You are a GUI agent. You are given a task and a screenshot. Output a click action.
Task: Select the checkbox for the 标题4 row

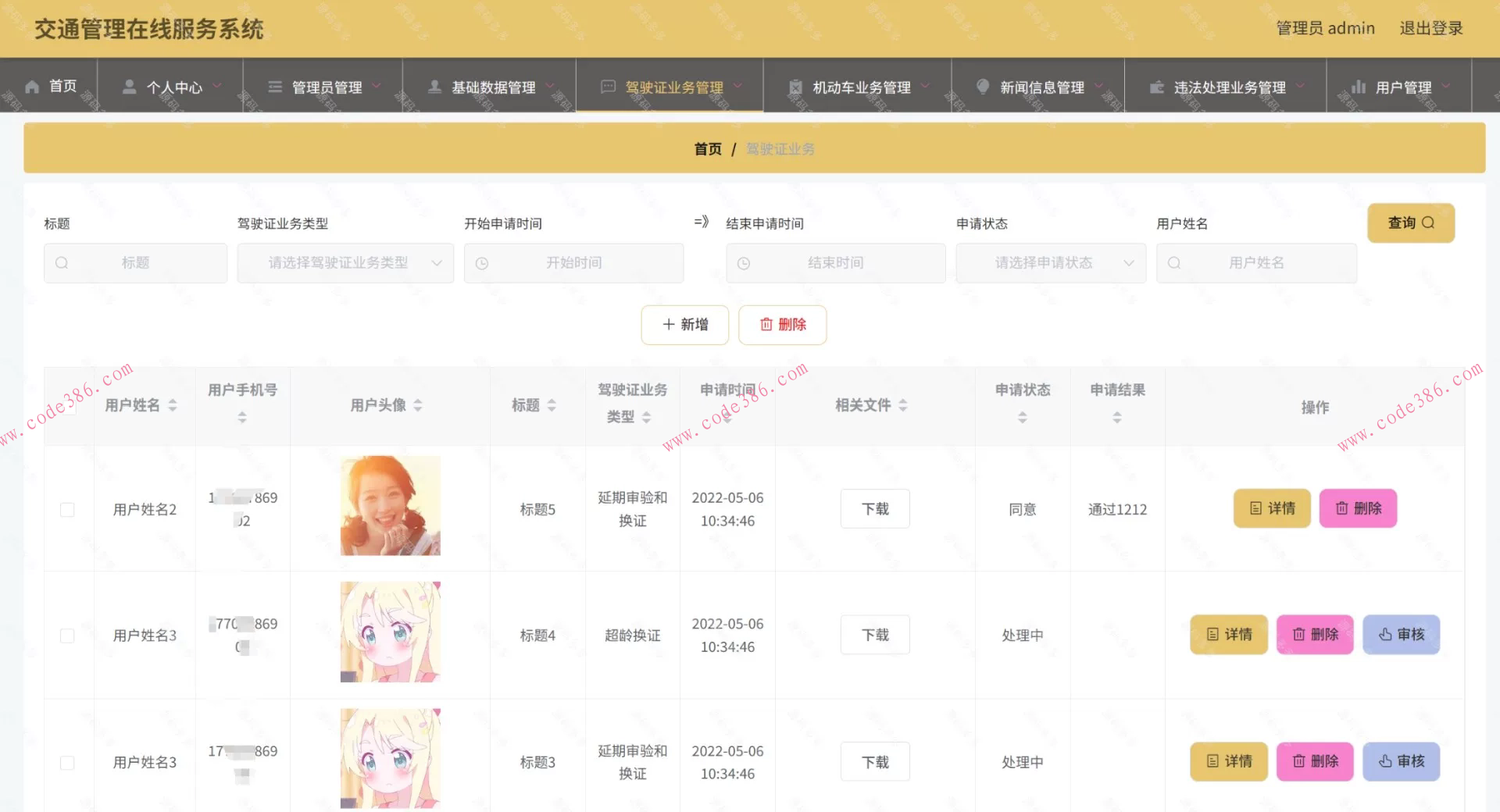point(66,635)
